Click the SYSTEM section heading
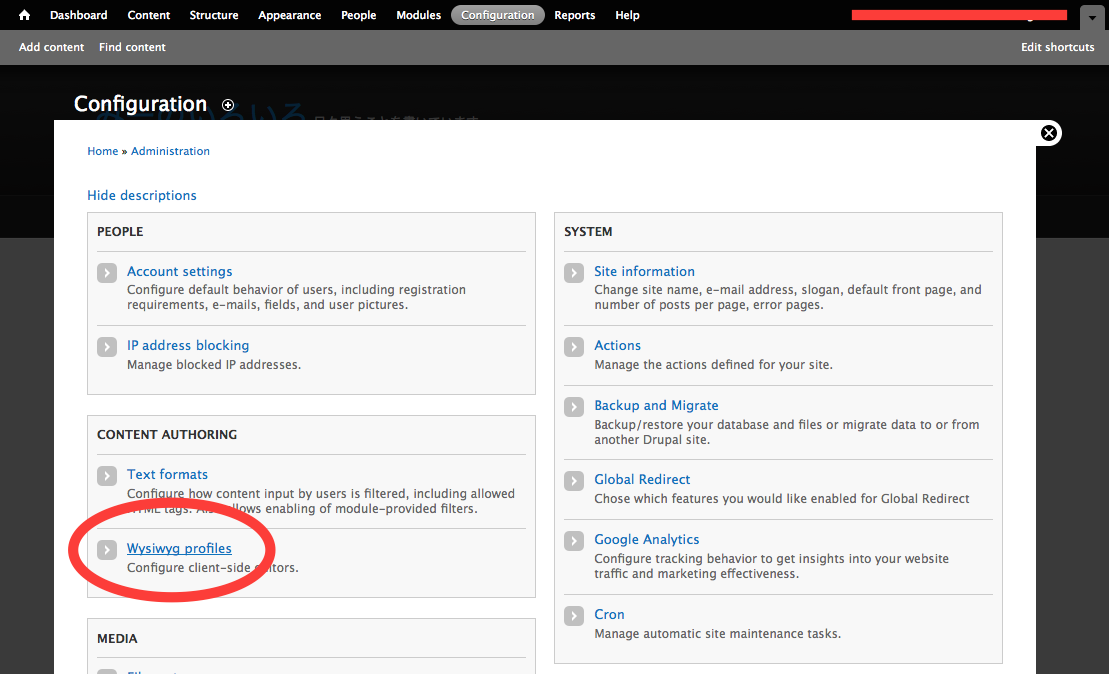 [x=588, y=231]
